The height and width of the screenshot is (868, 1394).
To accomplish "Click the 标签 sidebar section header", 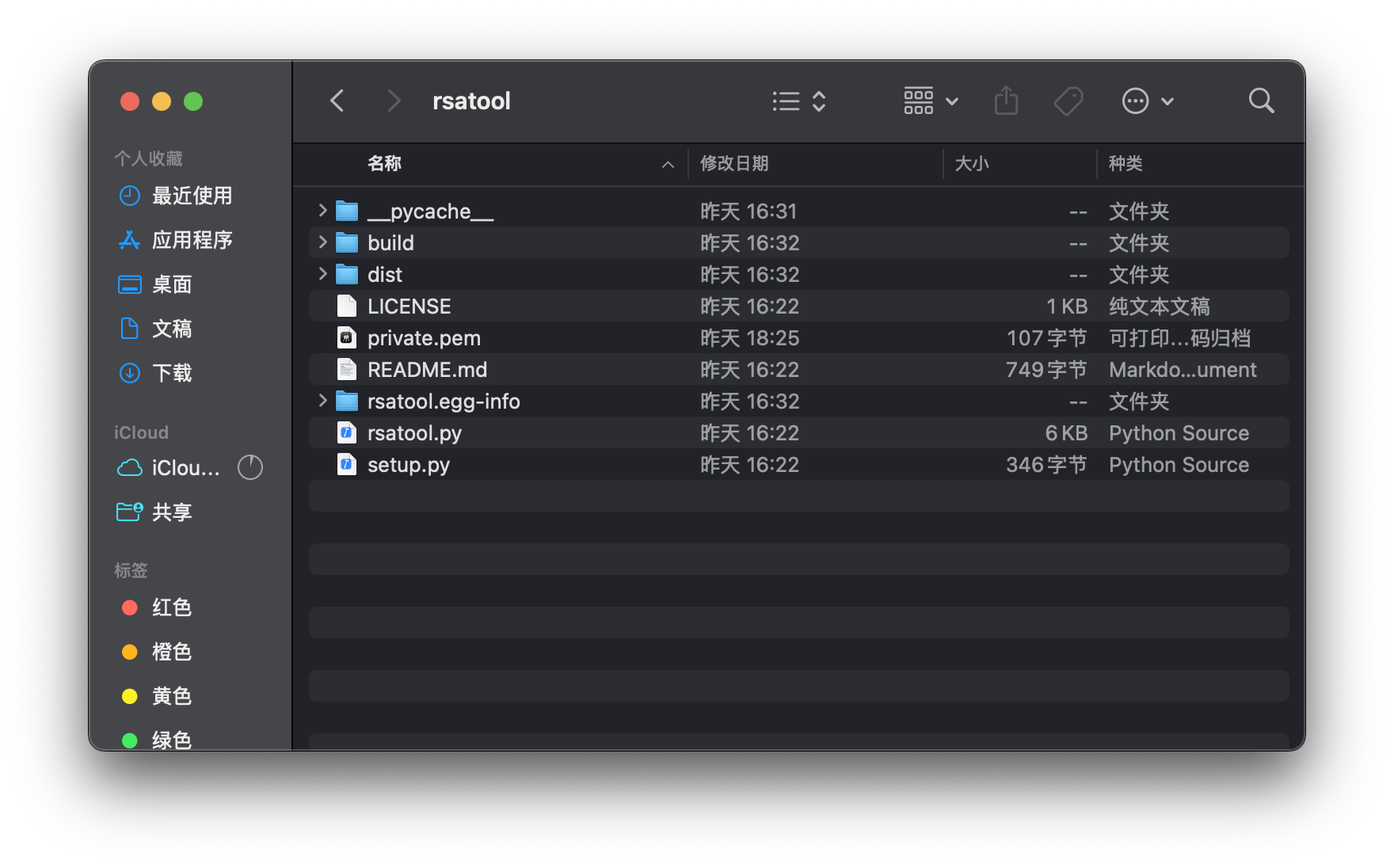I will point(131,570).
